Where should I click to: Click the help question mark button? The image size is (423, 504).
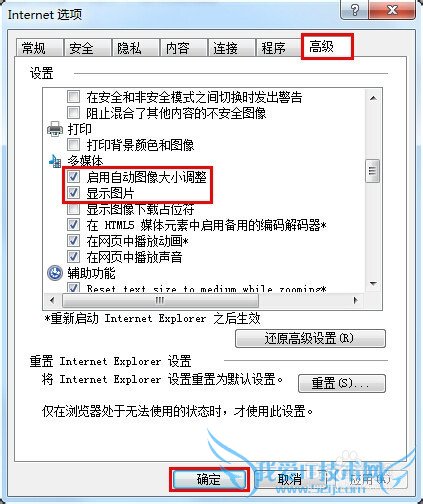(354, 10)
